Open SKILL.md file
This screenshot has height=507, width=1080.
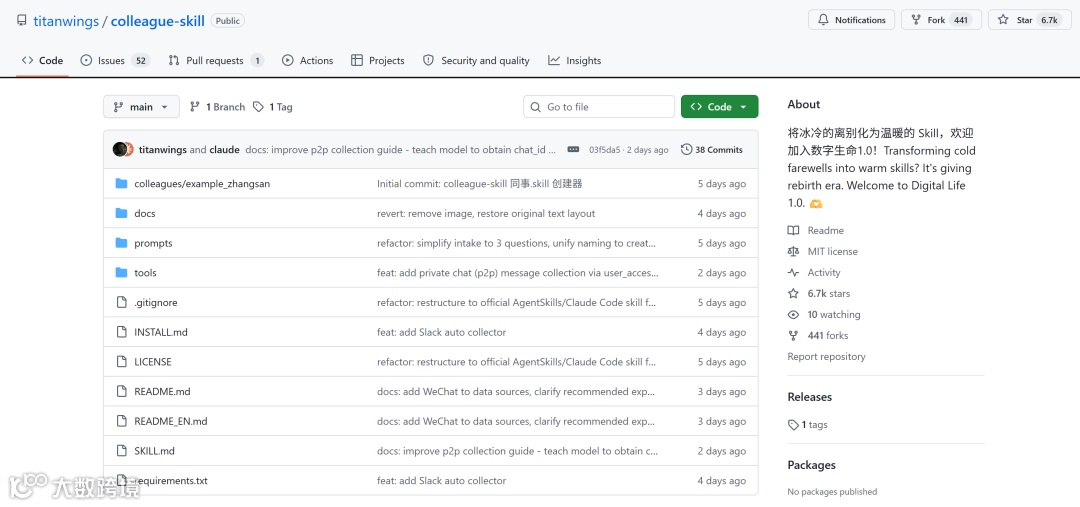point(154,451)
